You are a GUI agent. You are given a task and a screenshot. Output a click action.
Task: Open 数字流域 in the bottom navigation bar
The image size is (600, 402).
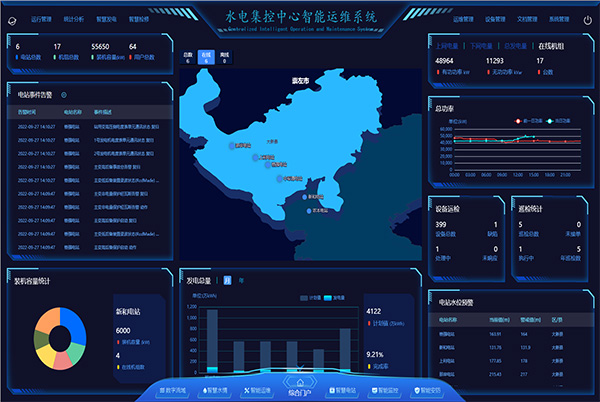[172, 390]
